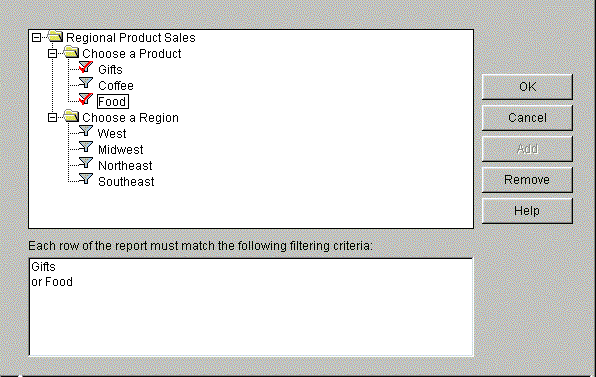Click the funnel icon next to Southeast
Viewport: 596px width, 377px height.
coord(86,179)
